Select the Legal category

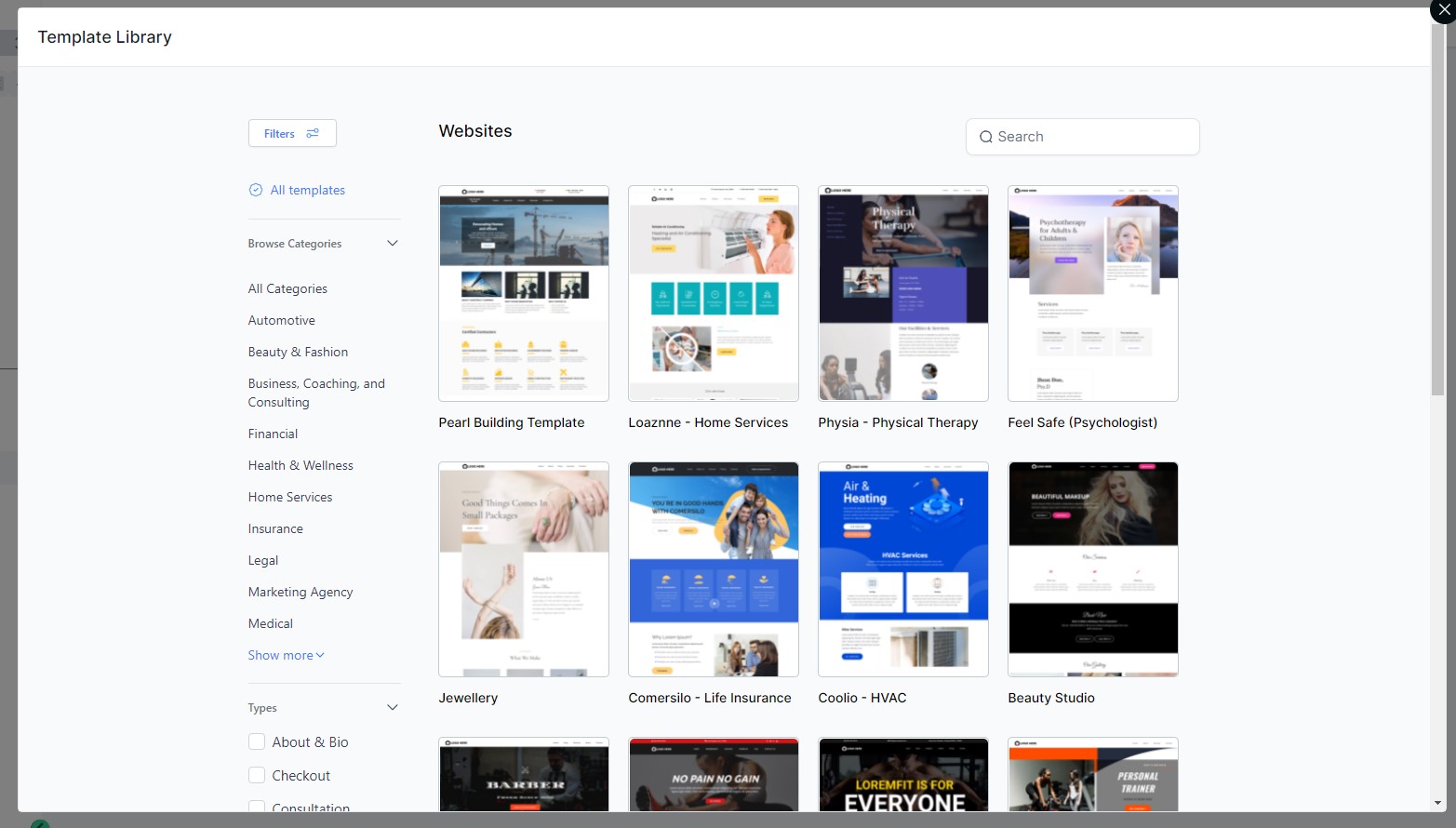pyautogui.click(x=263, y=560)
